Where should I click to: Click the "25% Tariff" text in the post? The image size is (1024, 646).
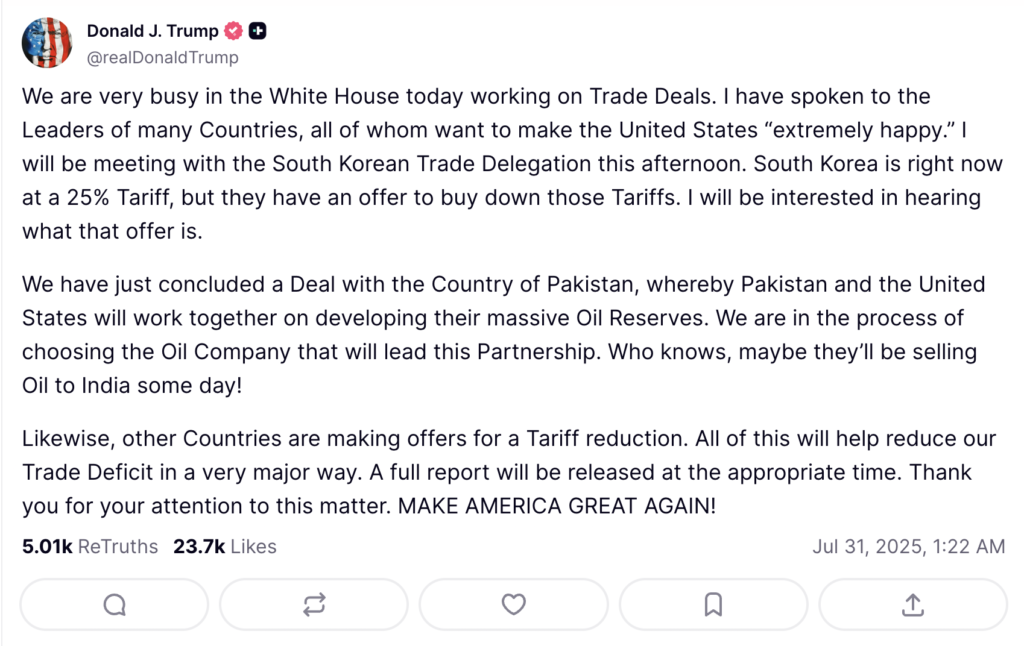(120, 197)
